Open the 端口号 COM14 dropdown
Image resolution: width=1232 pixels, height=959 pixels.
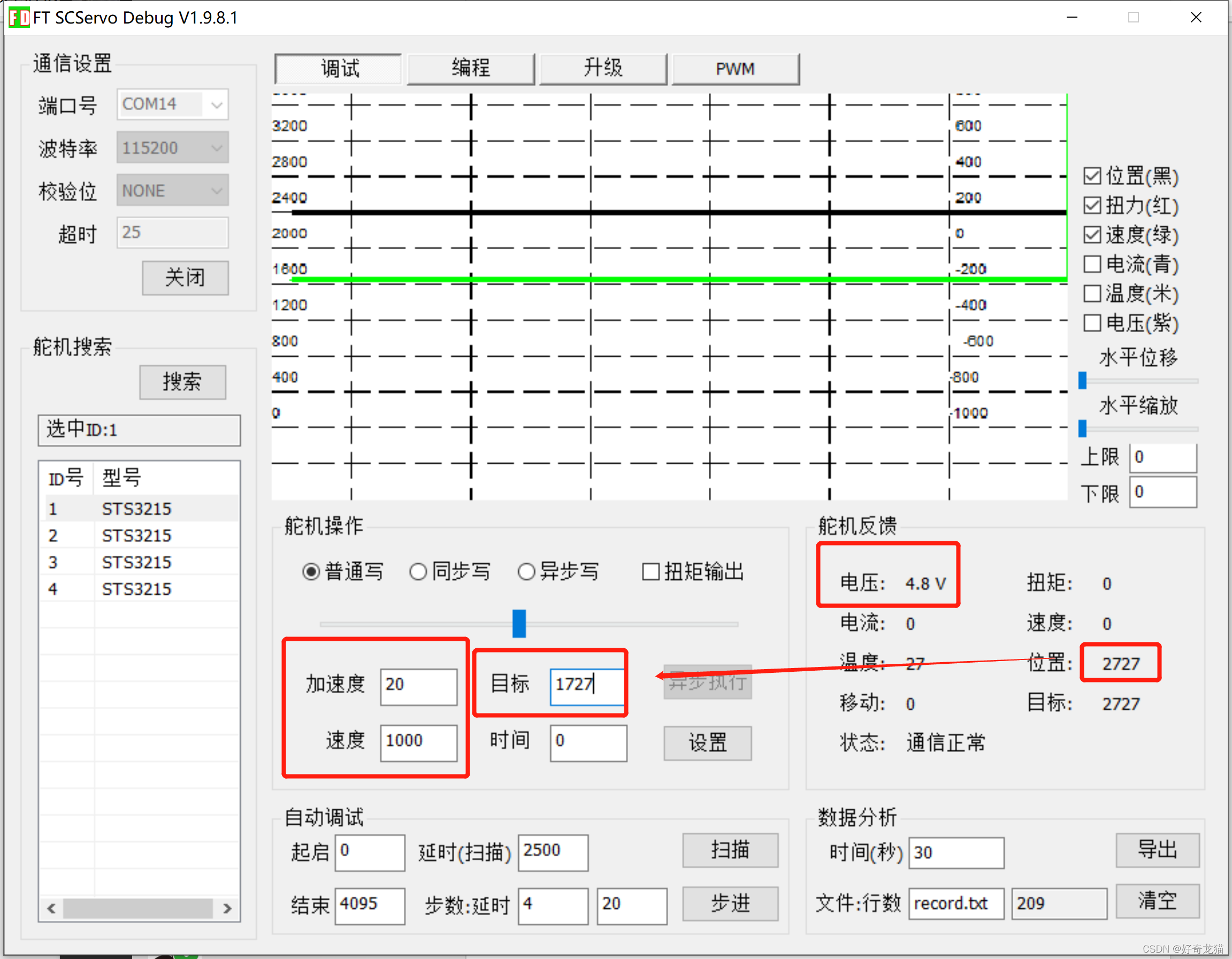point(216,105)
